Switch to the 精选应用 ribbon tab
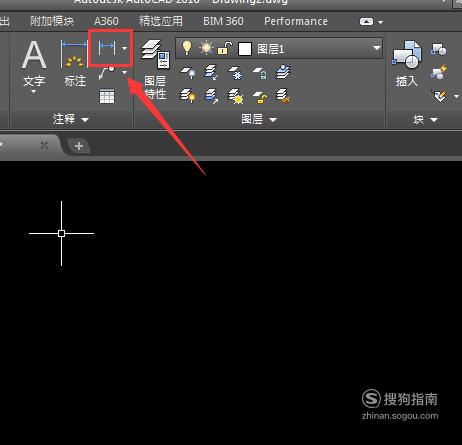The width and height of the screenshot is (462, 445). [161, 21]
